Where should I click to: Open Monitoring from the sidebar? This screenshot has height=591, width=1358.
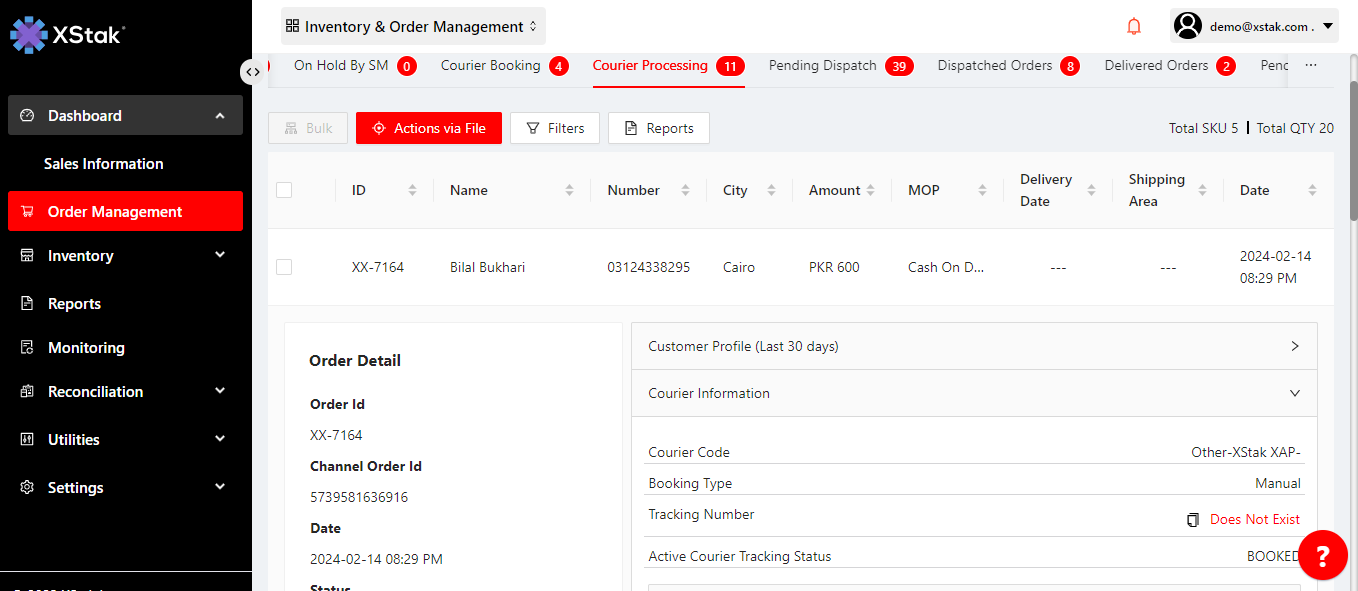coord(86,348)
